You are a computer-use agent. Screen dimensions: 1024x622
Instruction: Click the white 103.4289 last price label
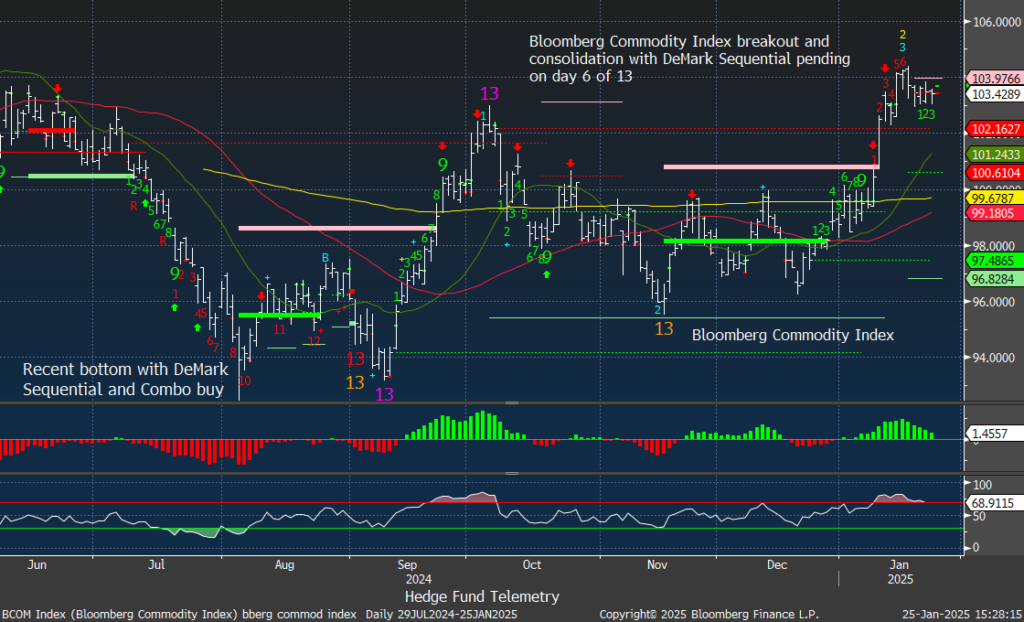[x=993, y=95]
